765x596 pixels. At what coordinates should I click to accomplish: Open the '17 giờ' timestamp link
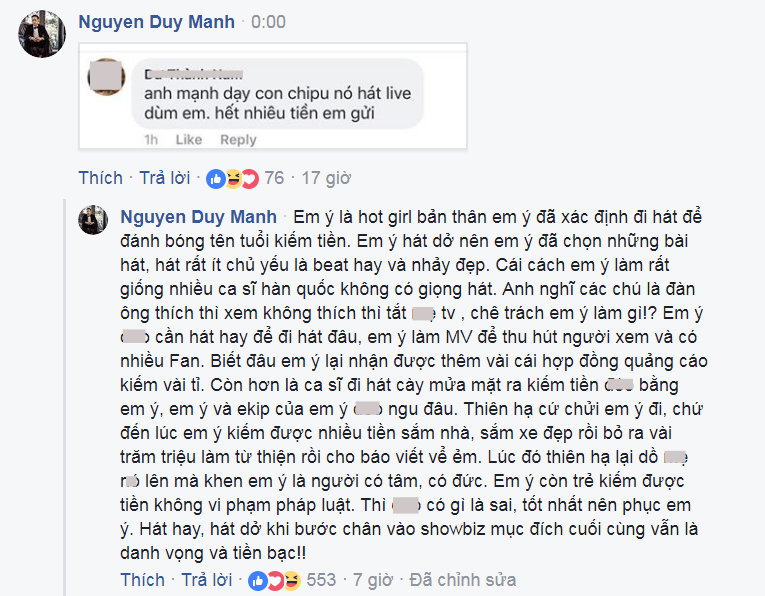(326, 178)
